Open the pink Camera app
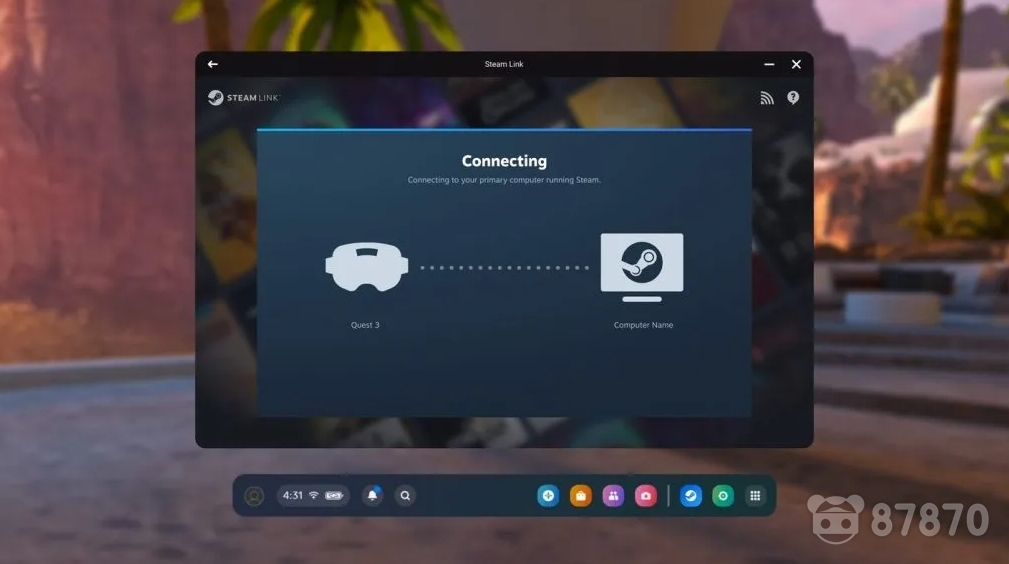This screenshot has width=1009, height=564. pos(645,496)
